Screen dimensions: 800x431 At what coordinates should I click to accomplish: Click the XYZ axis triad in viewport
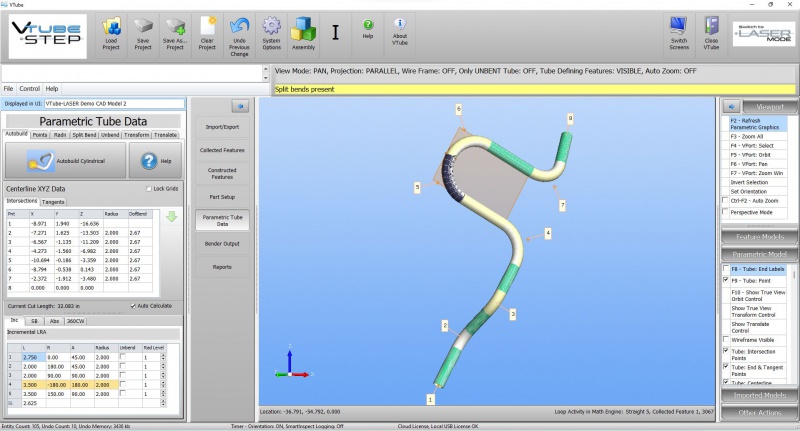pyautogui.click(x=291, y=364)
